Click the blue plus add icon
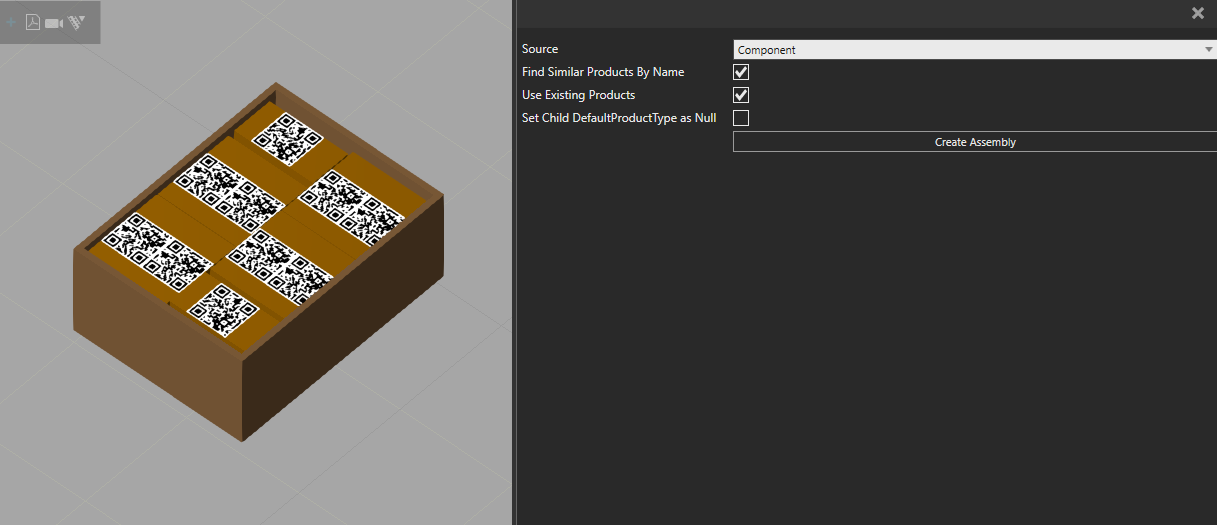The width and height of the screenshot is (1217, 525). coord(11,22)
